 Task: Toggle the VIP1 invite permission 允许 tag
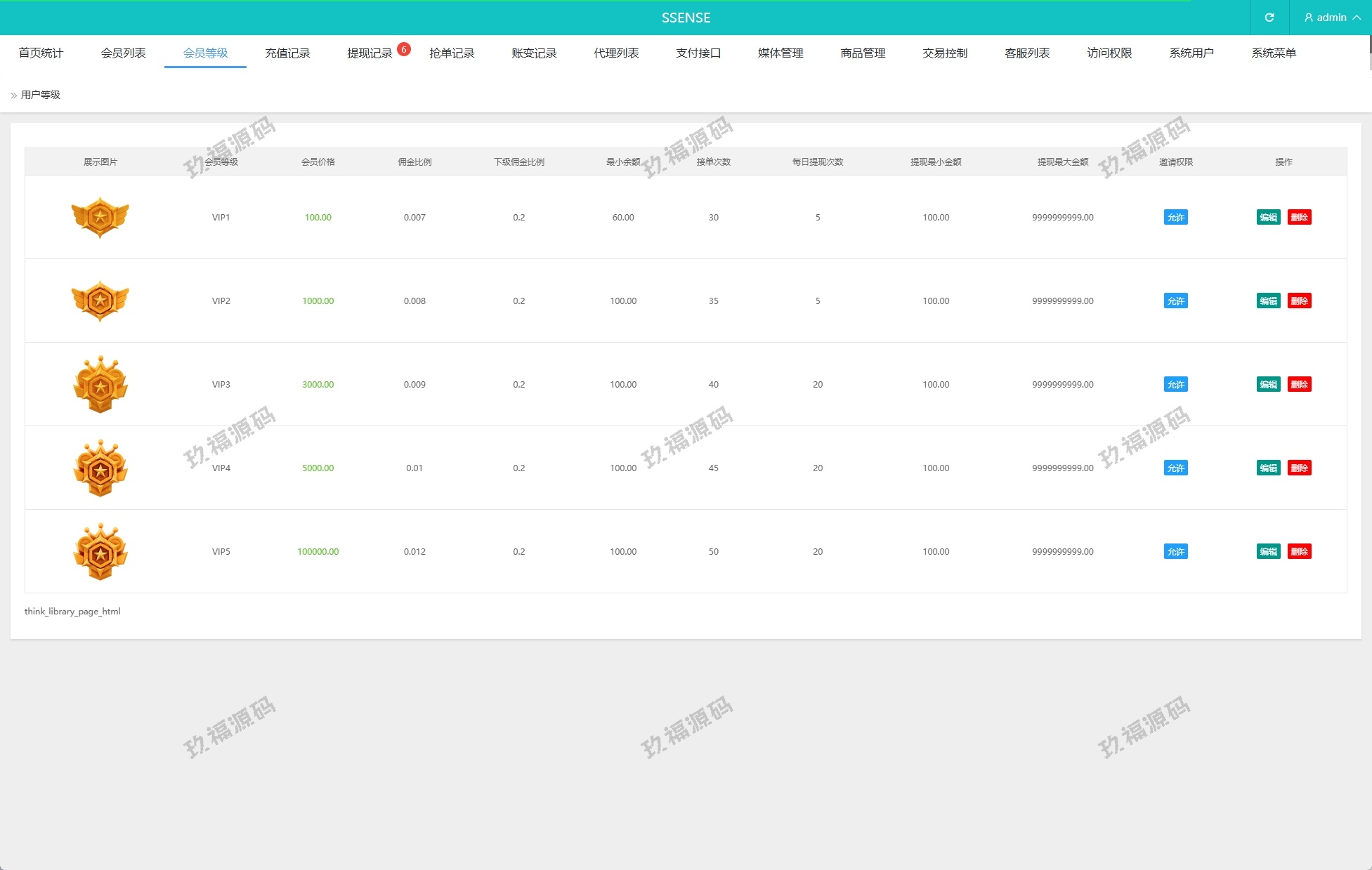(x=1175, y=217)
